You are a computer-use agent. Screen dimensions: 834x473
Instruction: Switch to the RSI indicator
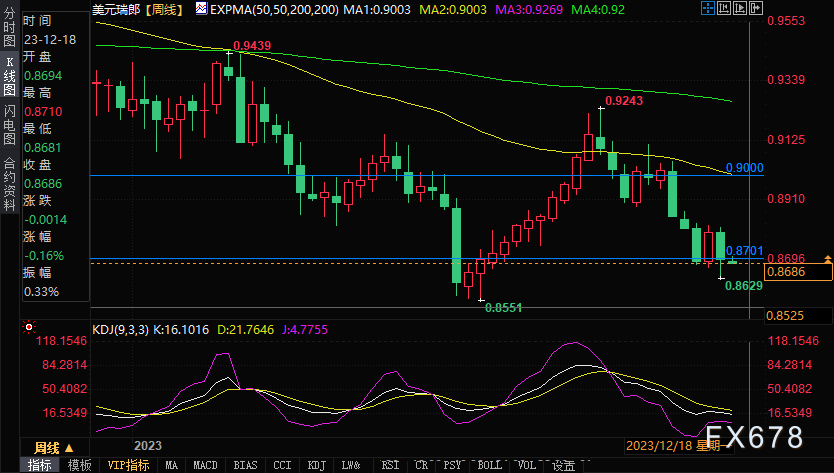coord(390,465)
